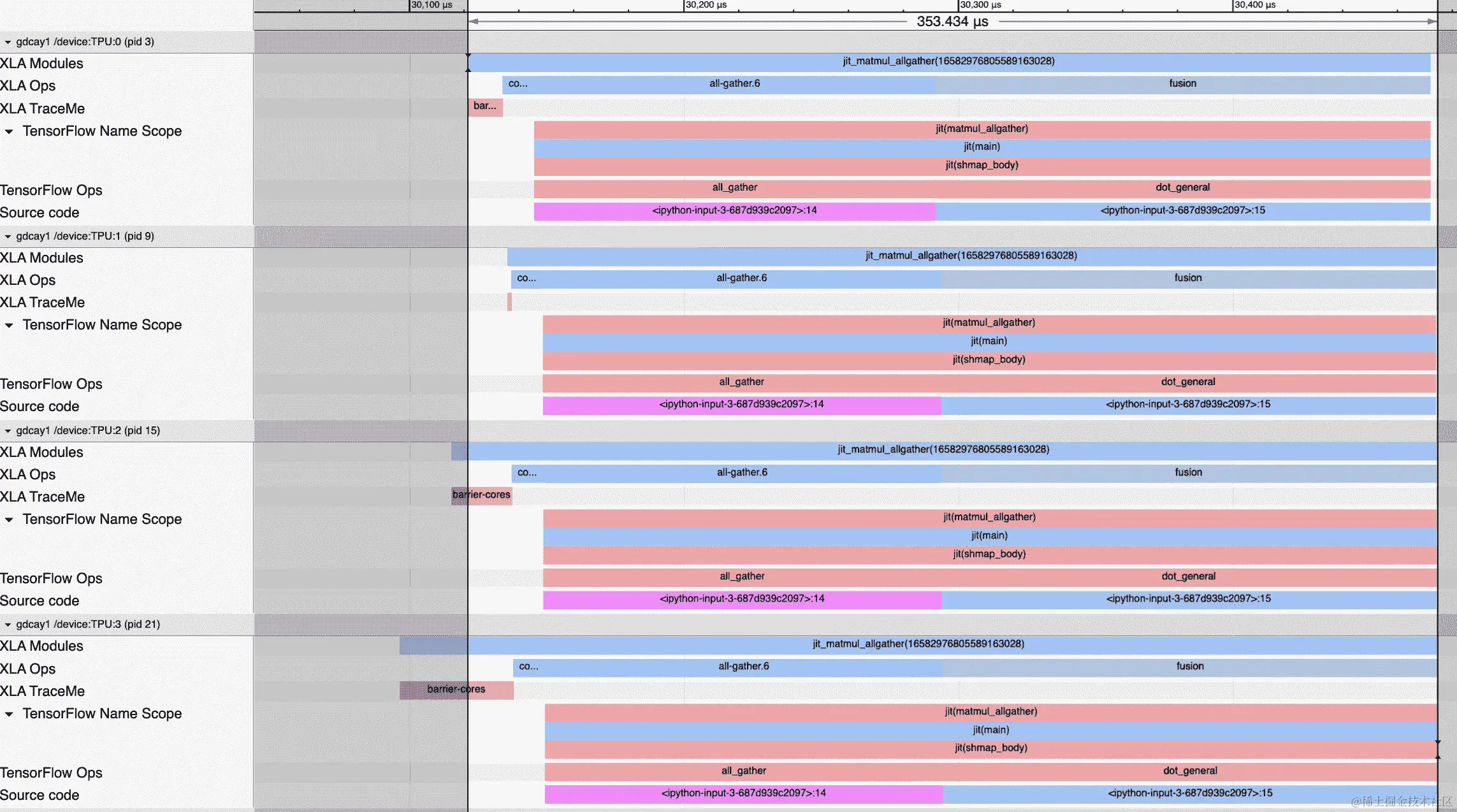Click the 30,200 µs ruler tick
1457x812 pixels.
pyautogui.click(x=706, y=5)
